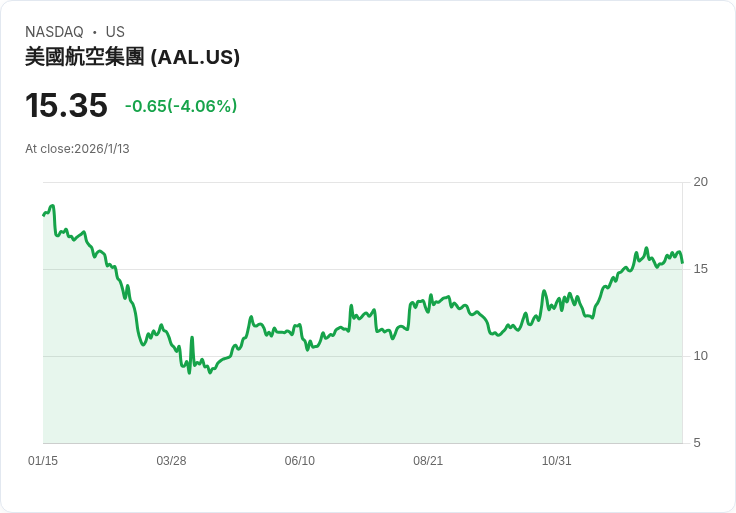Click the 10 price axis label

coord(700,356)
